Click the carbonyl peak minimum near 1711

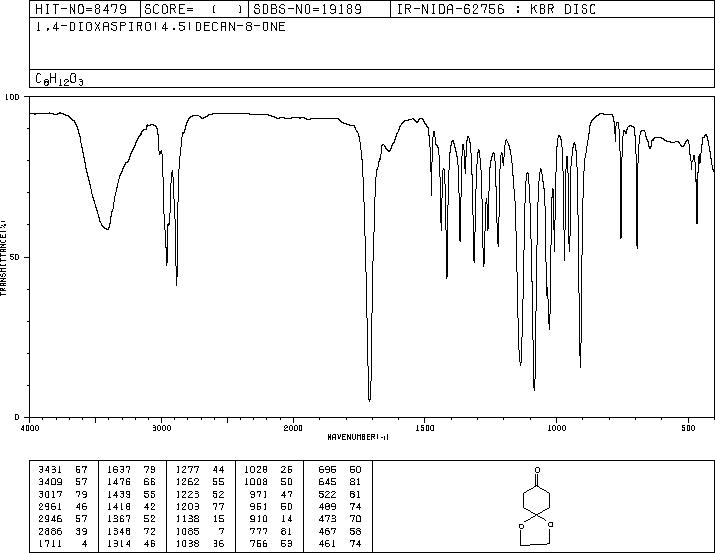369,400
